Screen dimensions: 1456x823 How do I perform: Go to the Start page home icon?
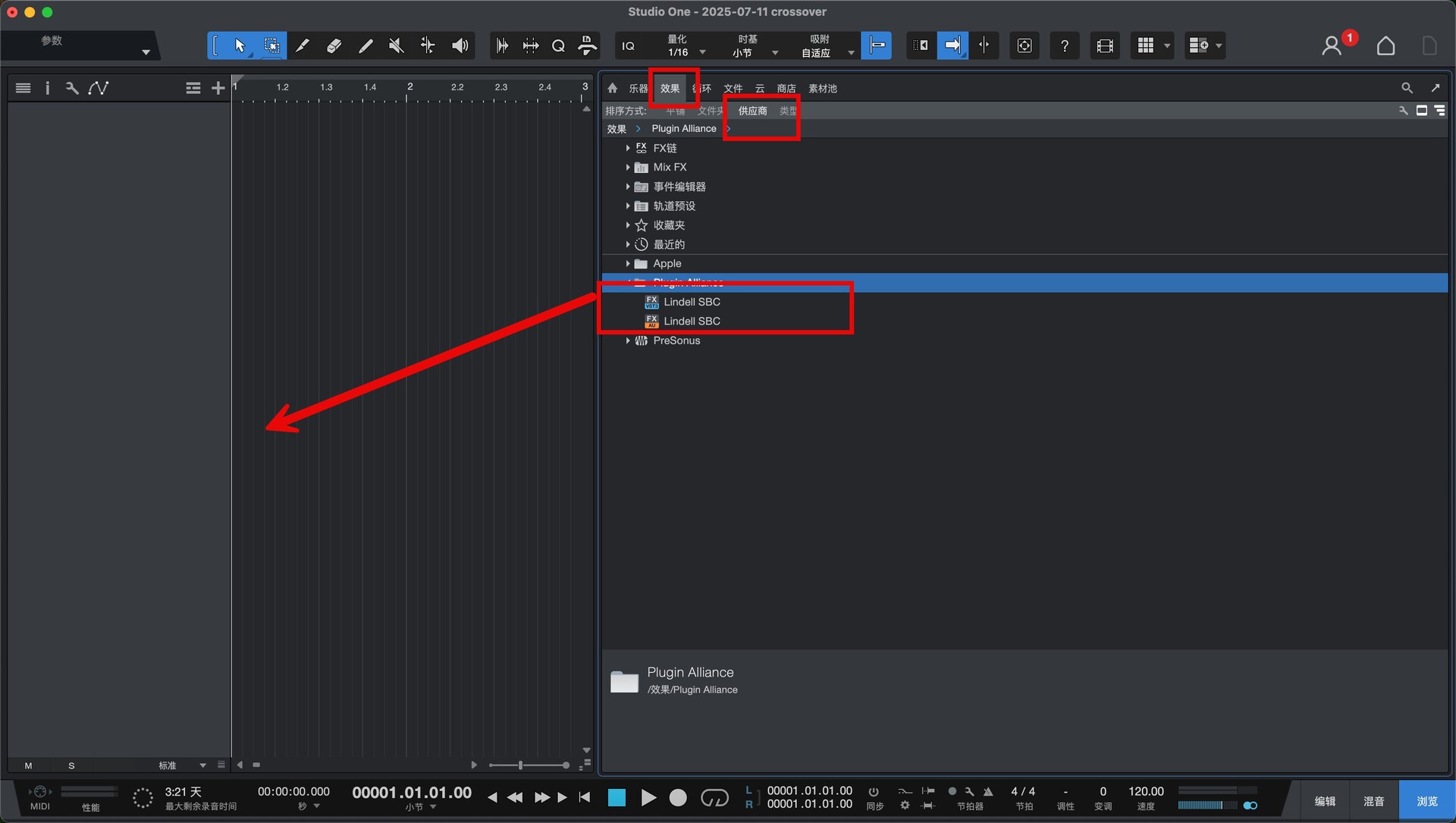click(x=1385, y=46)
